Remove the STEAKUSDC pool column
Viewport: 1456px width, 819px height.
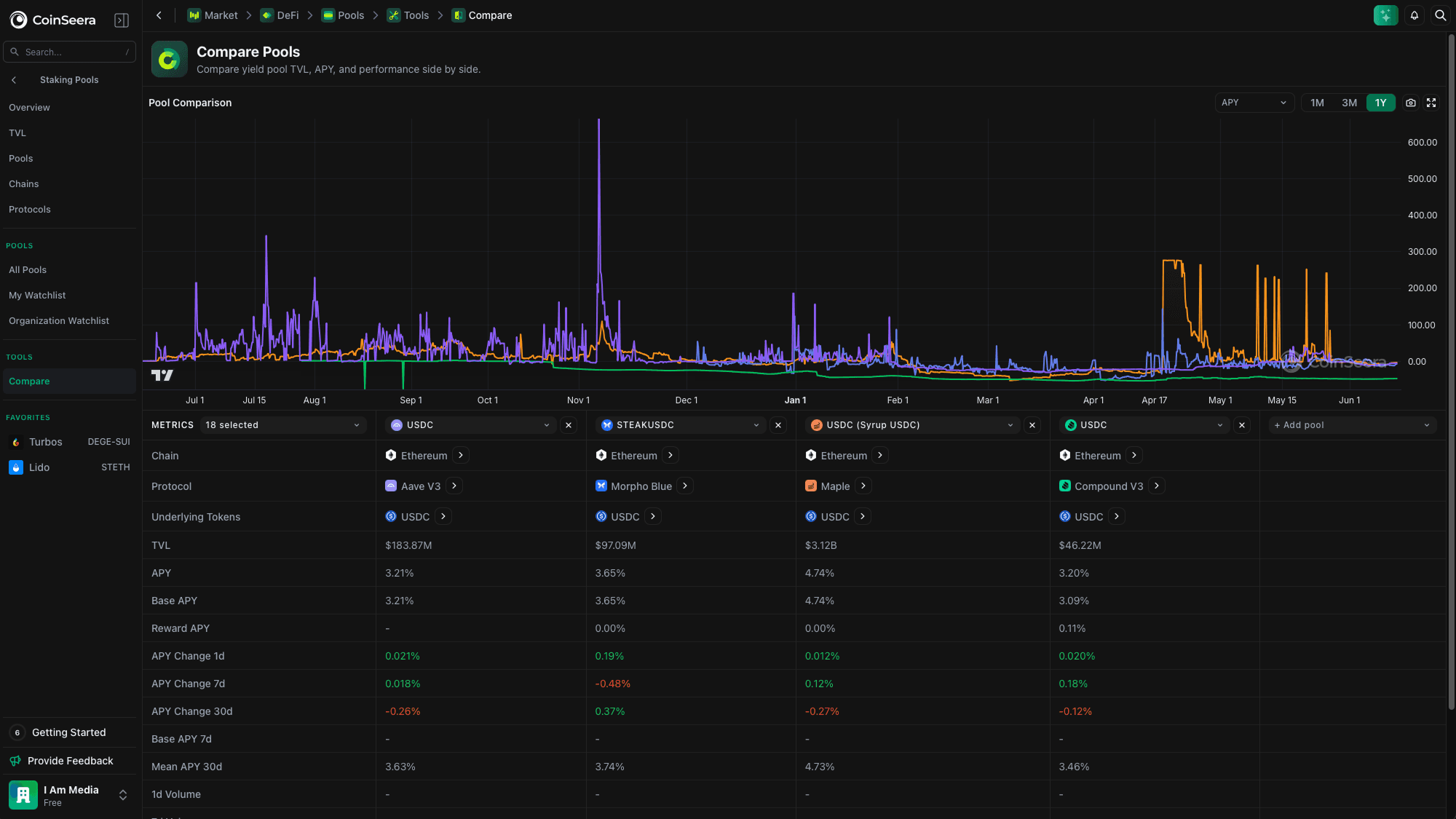778,425
